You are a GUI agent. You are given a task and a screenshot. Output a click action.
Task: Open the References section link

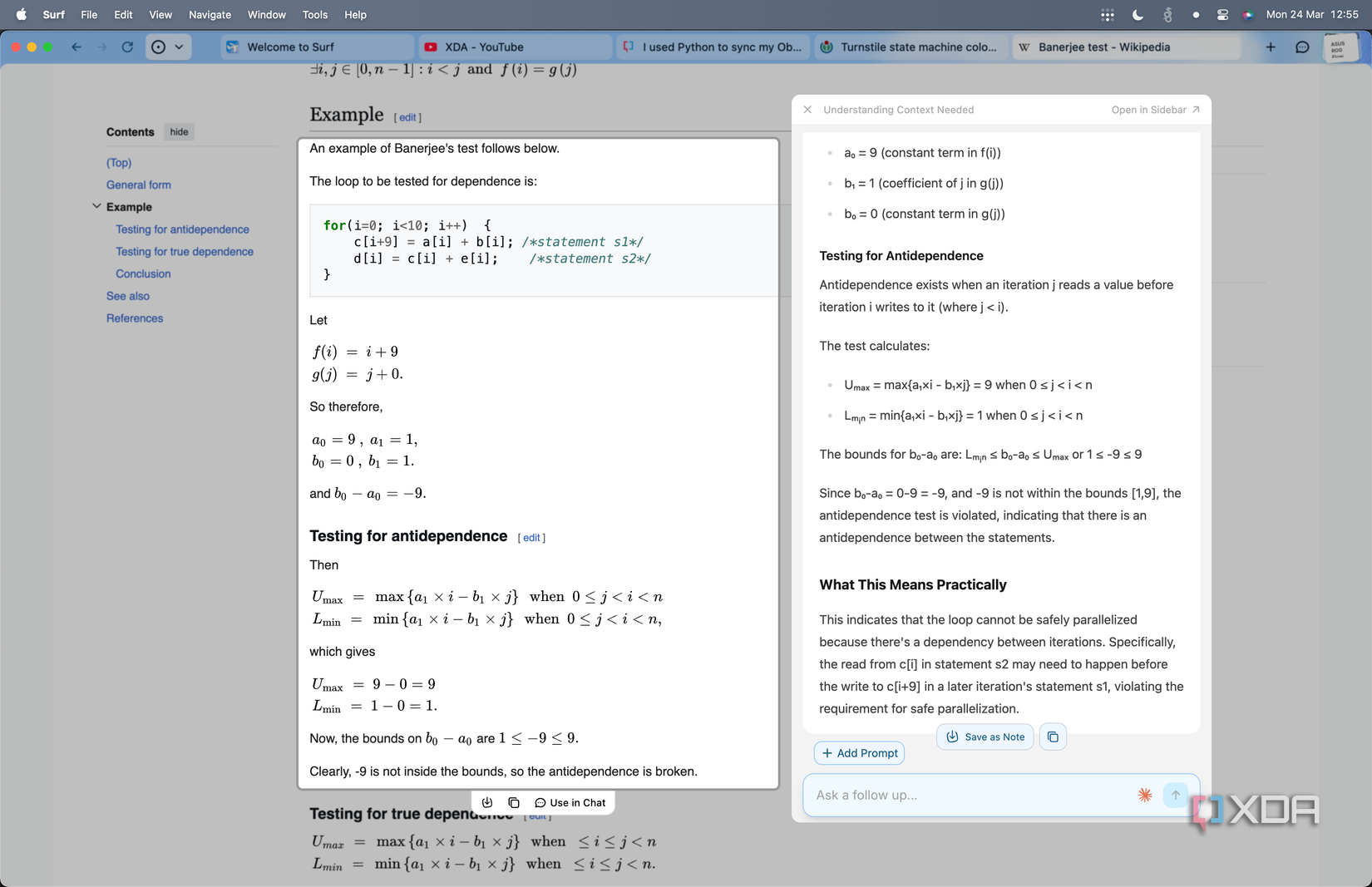pyautogui.click(x=134, y=318)
